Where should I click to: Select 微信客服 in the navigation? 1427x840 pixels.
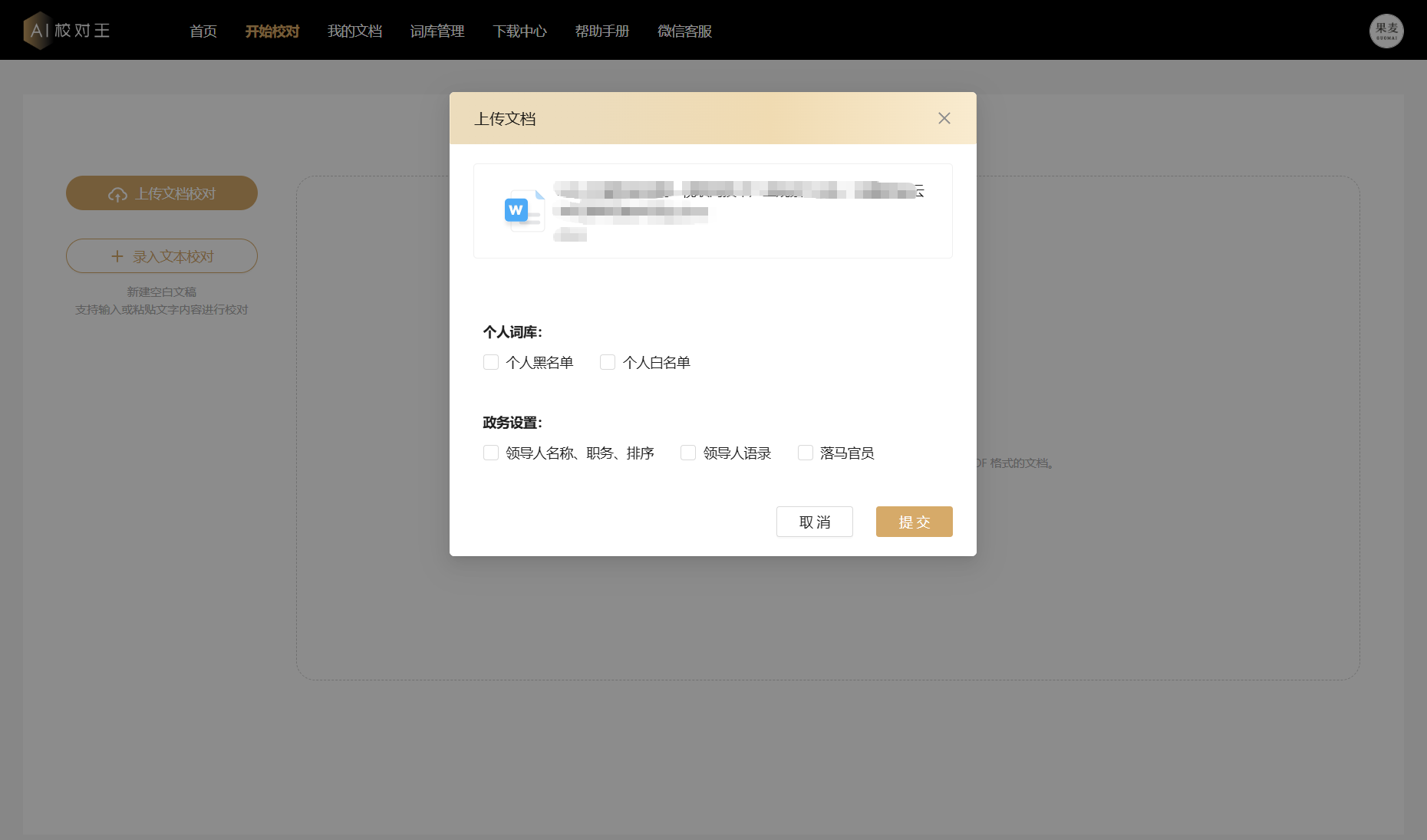pyautogui.click(x=684, y=31)
